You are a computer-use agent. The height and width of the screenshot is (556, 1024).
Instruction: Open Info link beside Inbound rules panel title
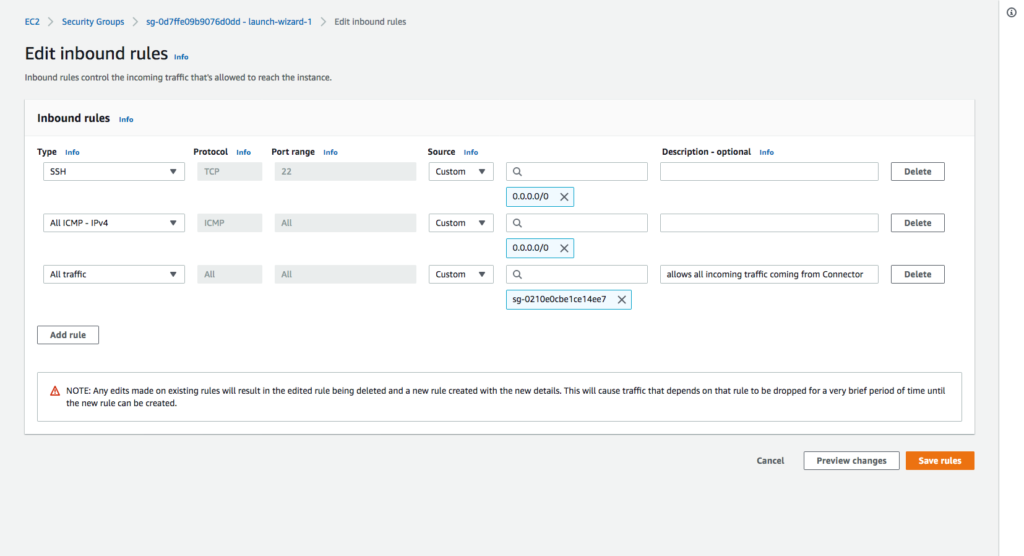click(x=126, y=119)
